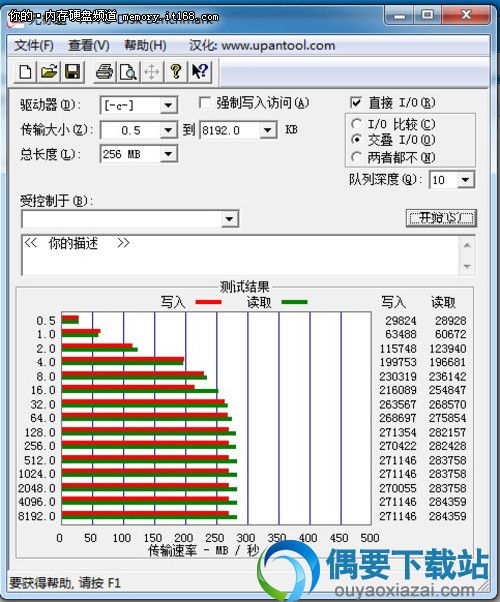Select the I/O 比较 radio option
Viewport: 500px width, 602px height.
pos(356,124)
